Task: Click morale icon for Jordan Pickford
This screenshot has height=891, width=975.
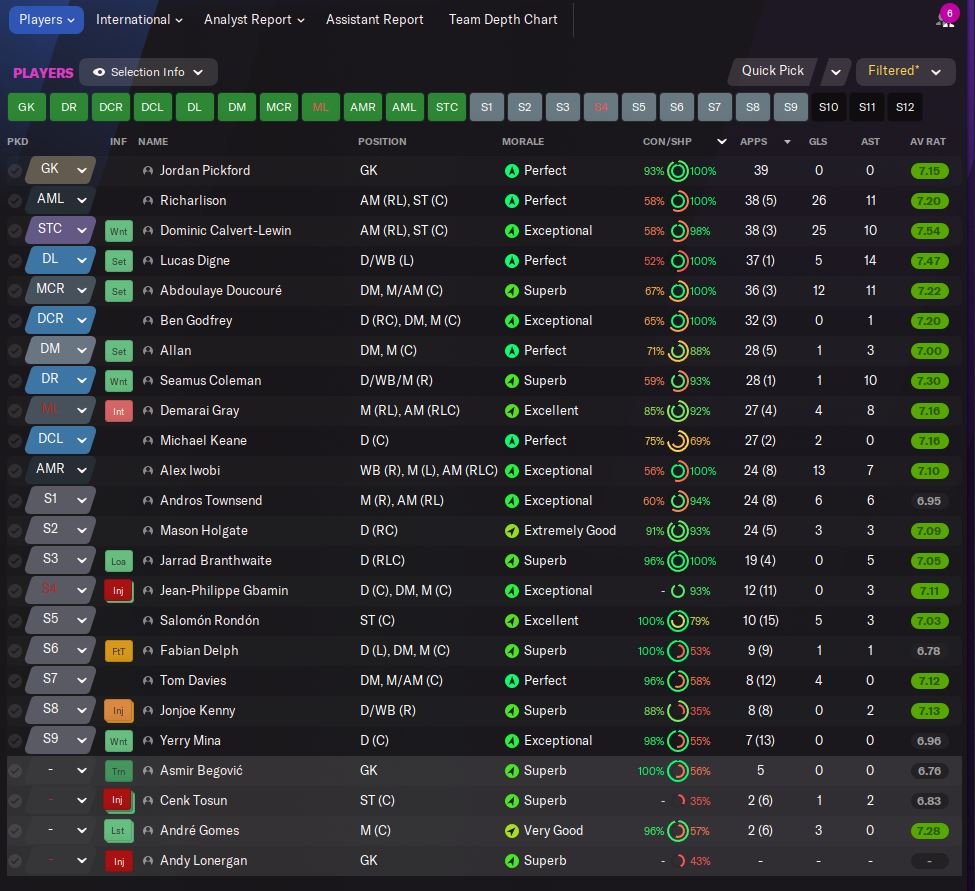Action: pos(511,170)
